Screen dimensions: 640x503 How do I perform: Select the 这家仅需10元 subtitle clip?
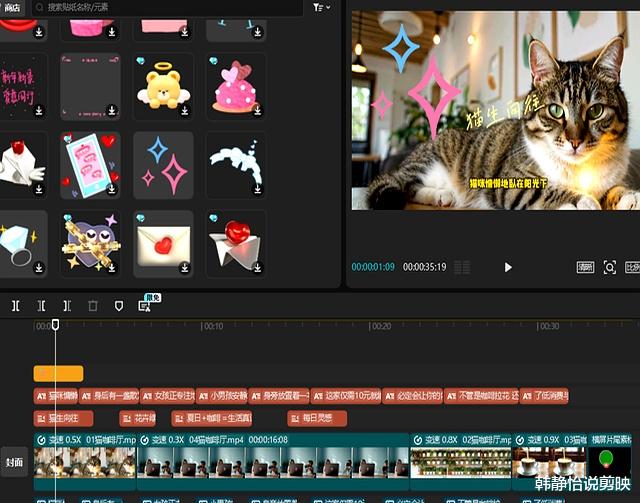pyautogui.click(x=346, y=396)
